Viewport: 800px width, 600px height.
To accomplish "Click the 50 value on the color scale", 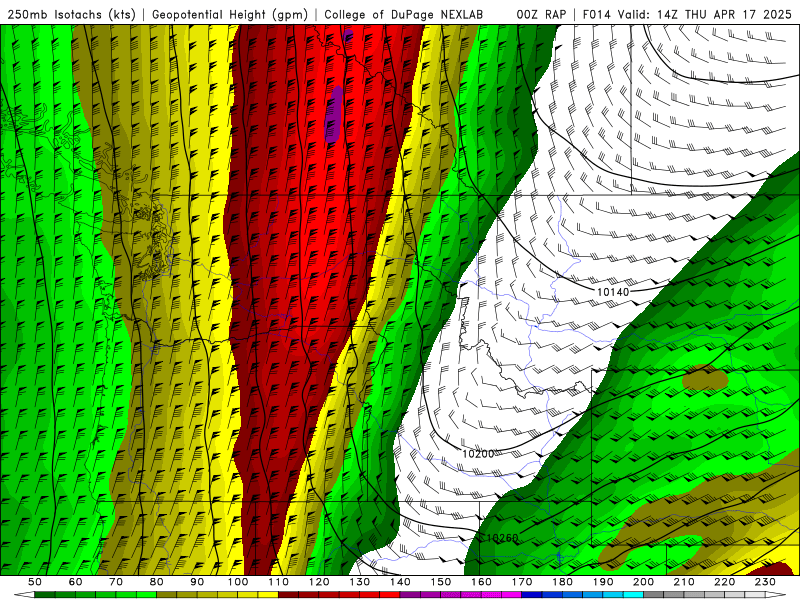I will point(35,582).
